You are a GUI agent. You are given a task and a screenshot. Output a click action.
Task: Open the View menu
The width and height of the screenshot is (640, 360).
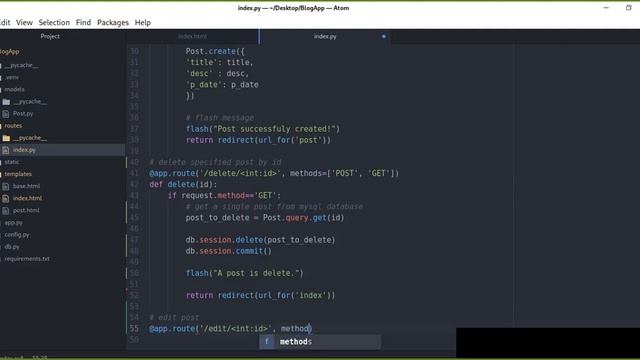pyautogui.click(x=24, y=22)
